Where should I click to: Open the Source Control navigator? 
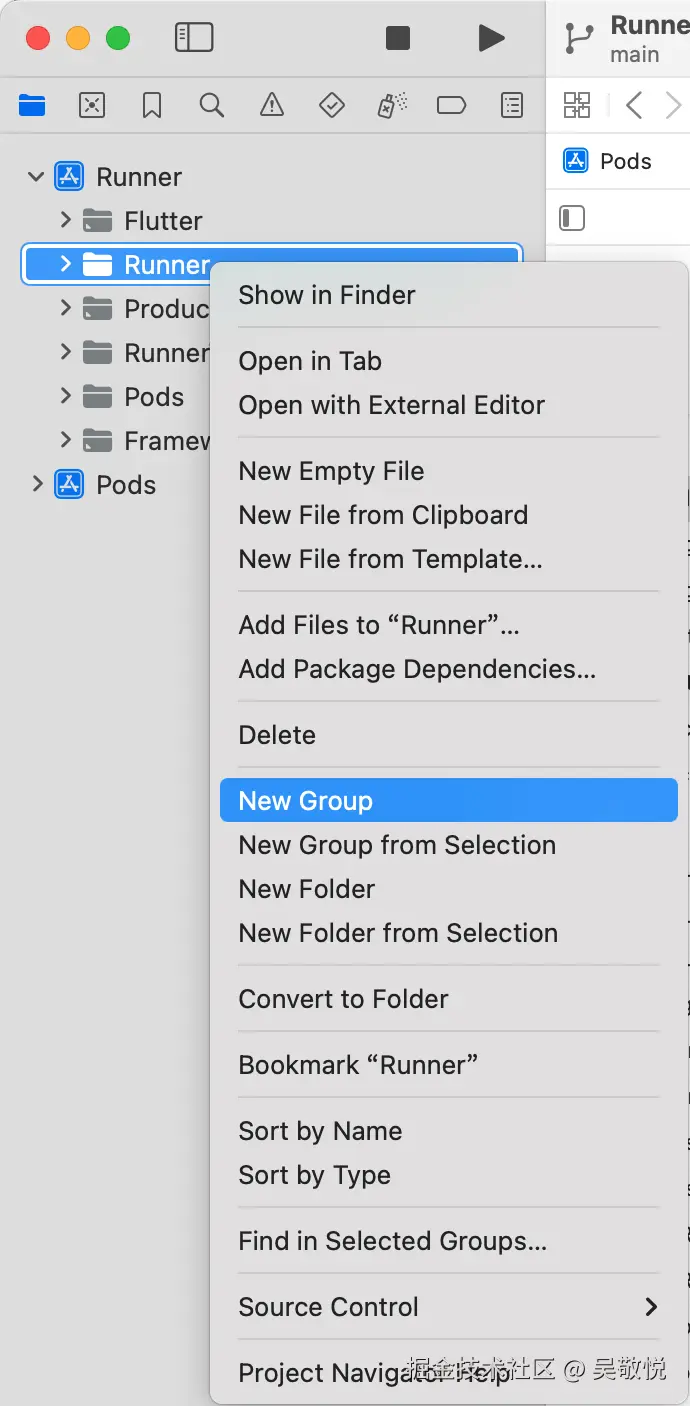pos(92,105)
